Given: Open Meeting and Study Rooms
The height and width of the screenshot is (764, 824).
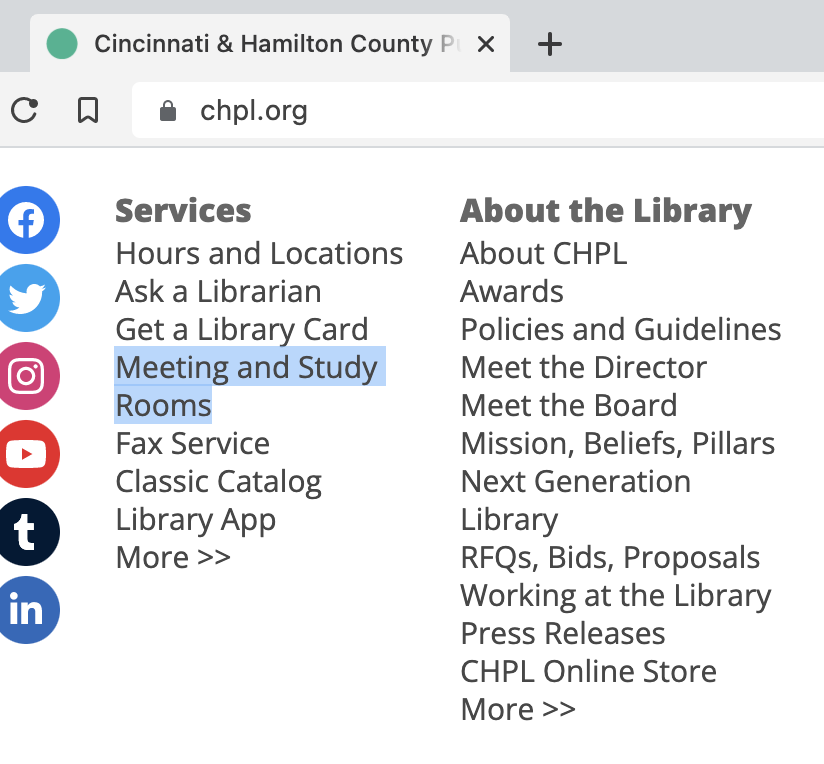Looking at the screenshot, I should point(248,367).
